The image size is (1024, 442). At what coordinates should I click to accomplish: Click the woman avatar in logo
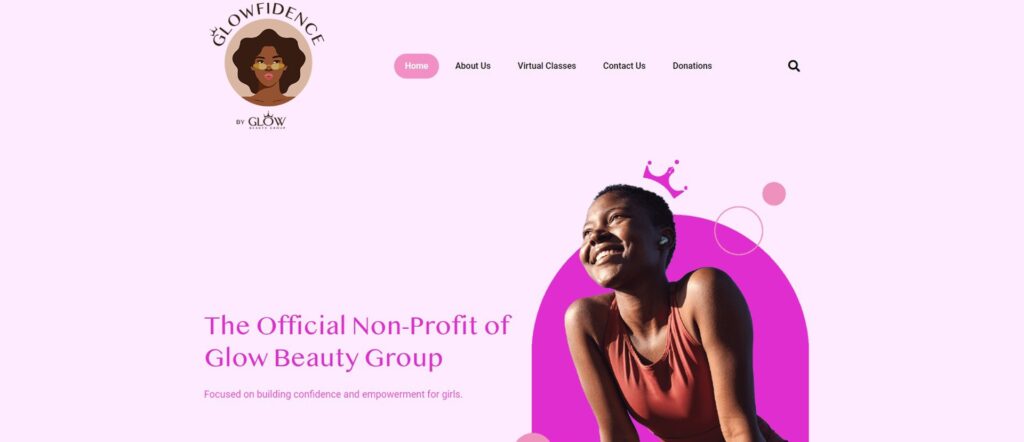point(268,63)
